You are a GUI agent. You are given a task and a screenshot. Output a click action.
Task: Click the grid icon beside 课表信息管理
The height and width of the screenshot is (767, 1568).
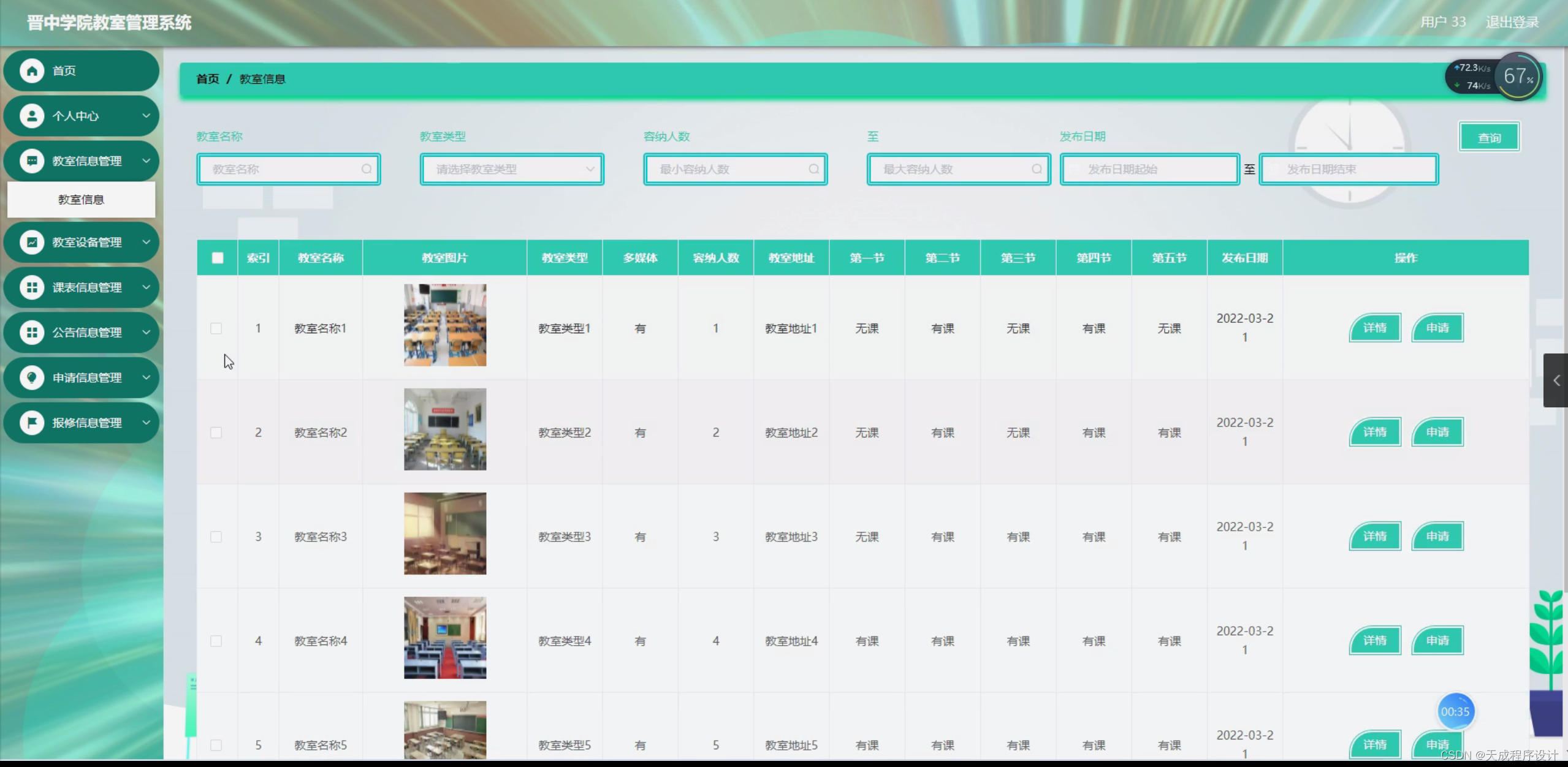coord(32,287)
